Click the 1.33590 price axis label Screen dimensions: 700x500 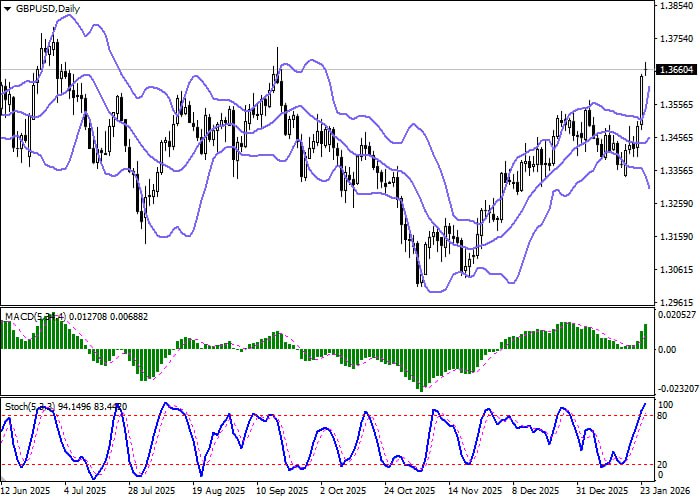pyautogui.click(x=677, y=170)
